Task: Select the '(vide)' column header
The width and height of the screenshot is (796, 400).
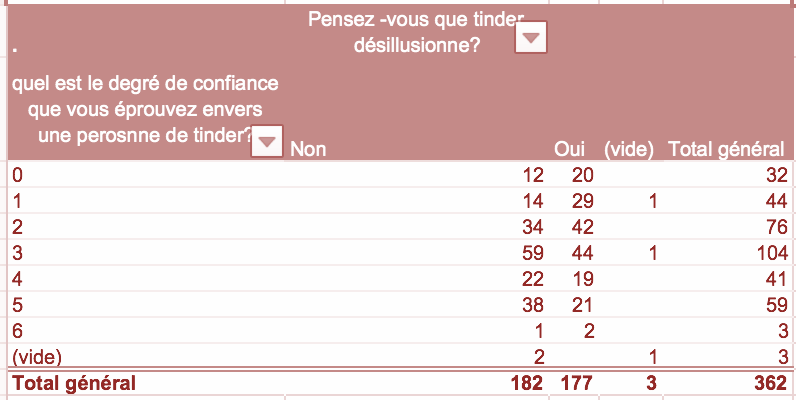Action: 628,149
